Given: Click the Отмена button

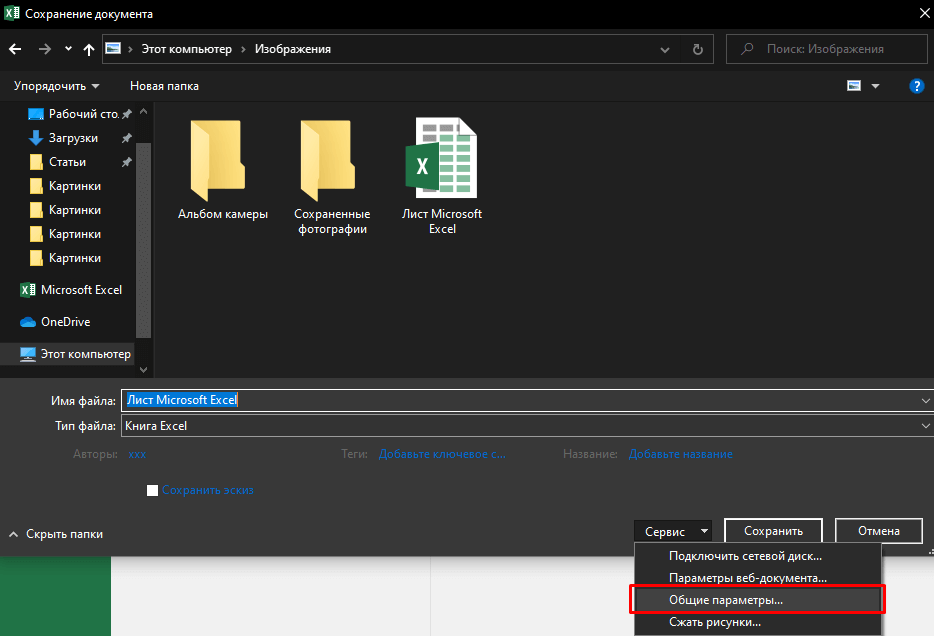Looking at the screenshot, I should [x=879, y=531].
